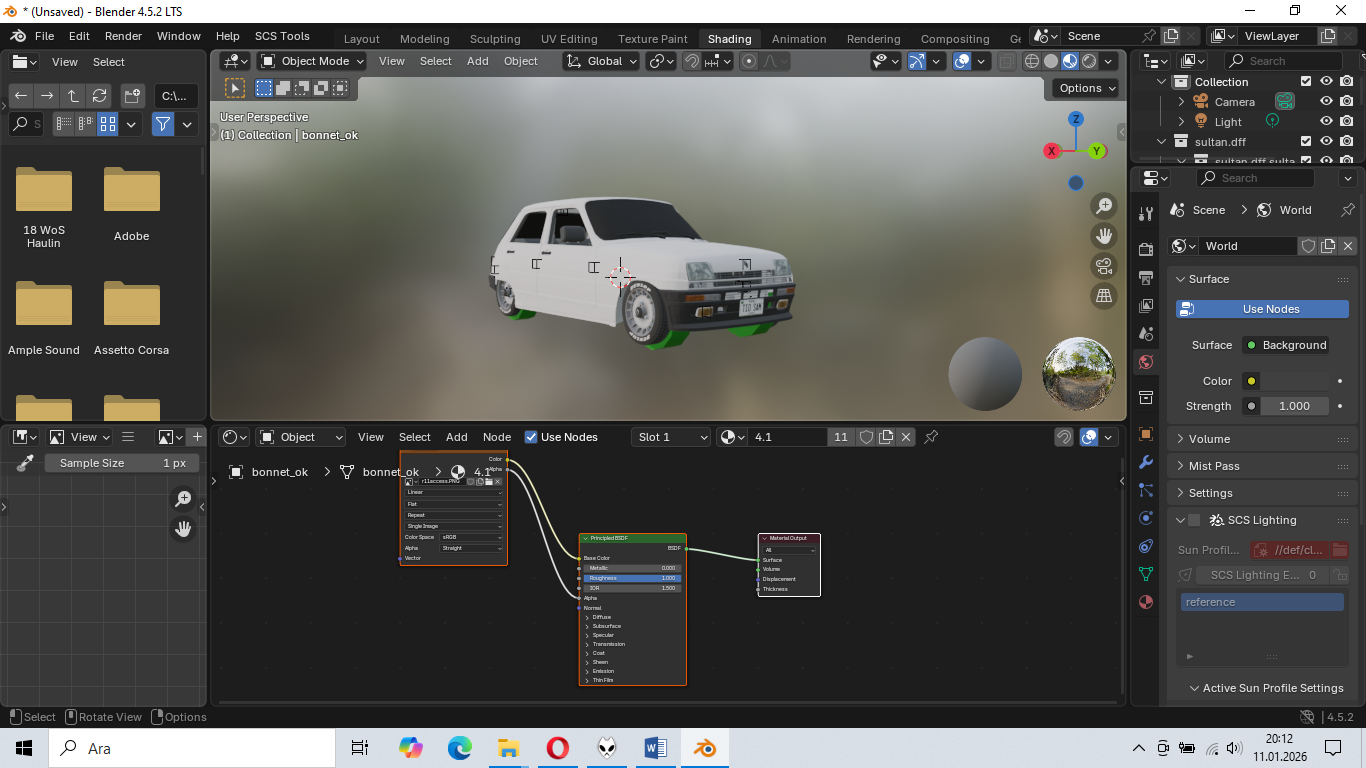Create a new folder in file browser
1366x768 pixels.
click(x=132, y=96)
